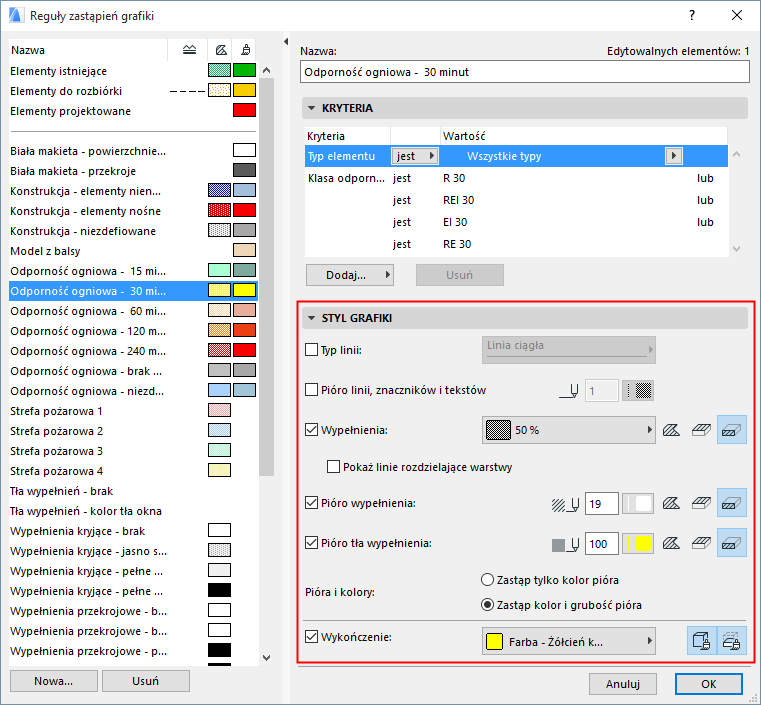761x705 pixels.
Task: Enable Pióro linii, znaczników i tekstów checkbox
Action: pyautogui.click(x=312, y=390)
